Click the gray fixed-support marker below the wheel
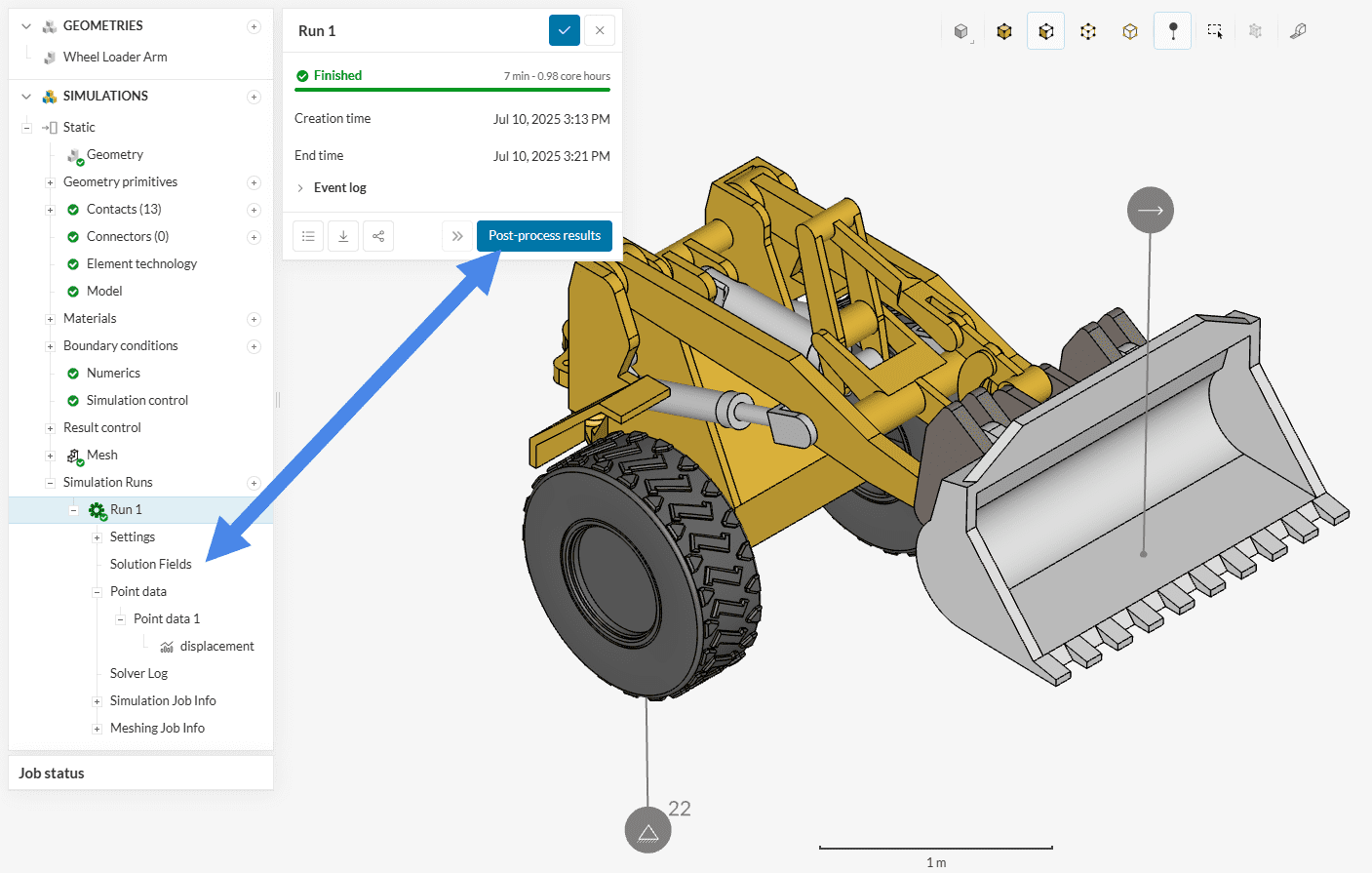Image resolution: width=1372 pixels, height=873 pixels. pos(647,830)
